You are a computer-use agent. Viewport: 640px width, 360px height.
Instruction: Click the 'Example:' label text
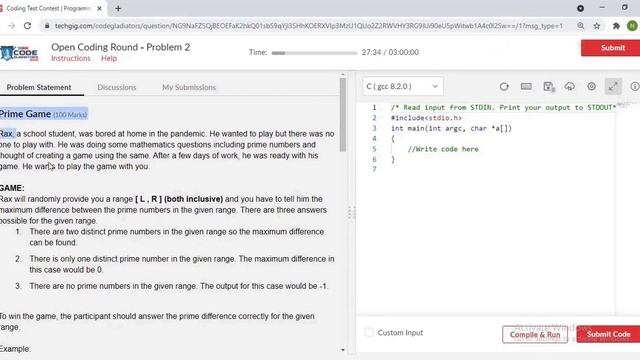tap(15, 349)
